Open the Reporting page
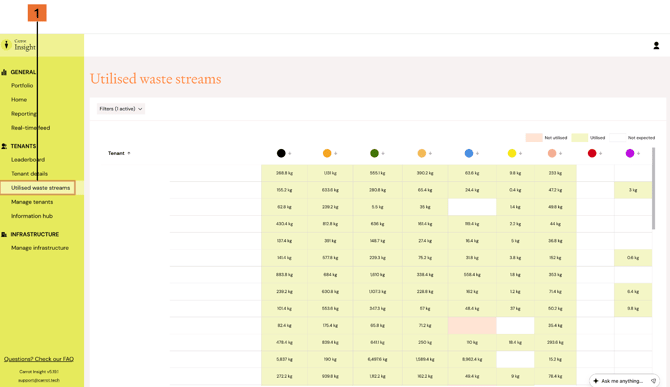 [24, 114]
